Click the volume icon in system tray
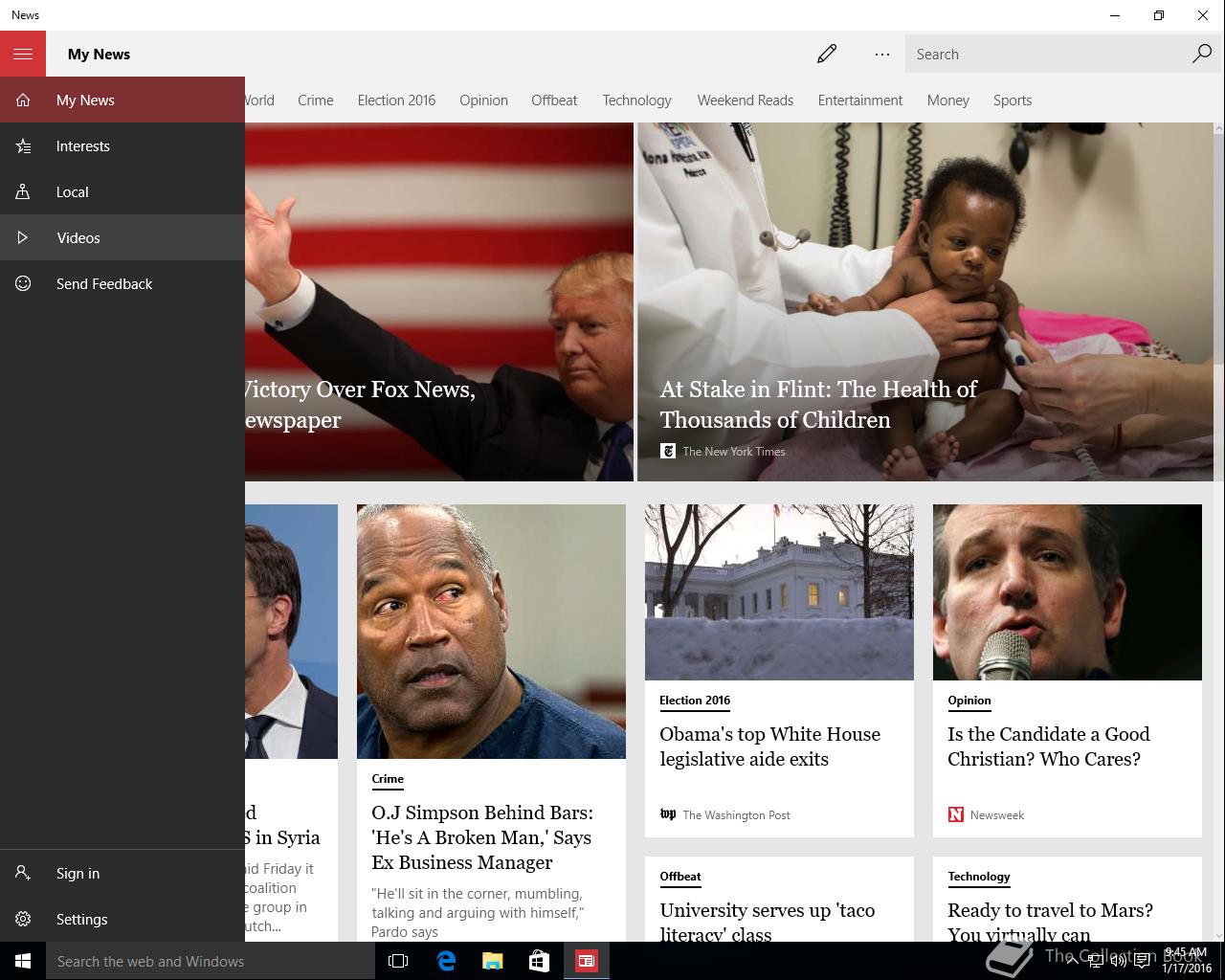1225x980 pixels. [x=1118, y=961]
